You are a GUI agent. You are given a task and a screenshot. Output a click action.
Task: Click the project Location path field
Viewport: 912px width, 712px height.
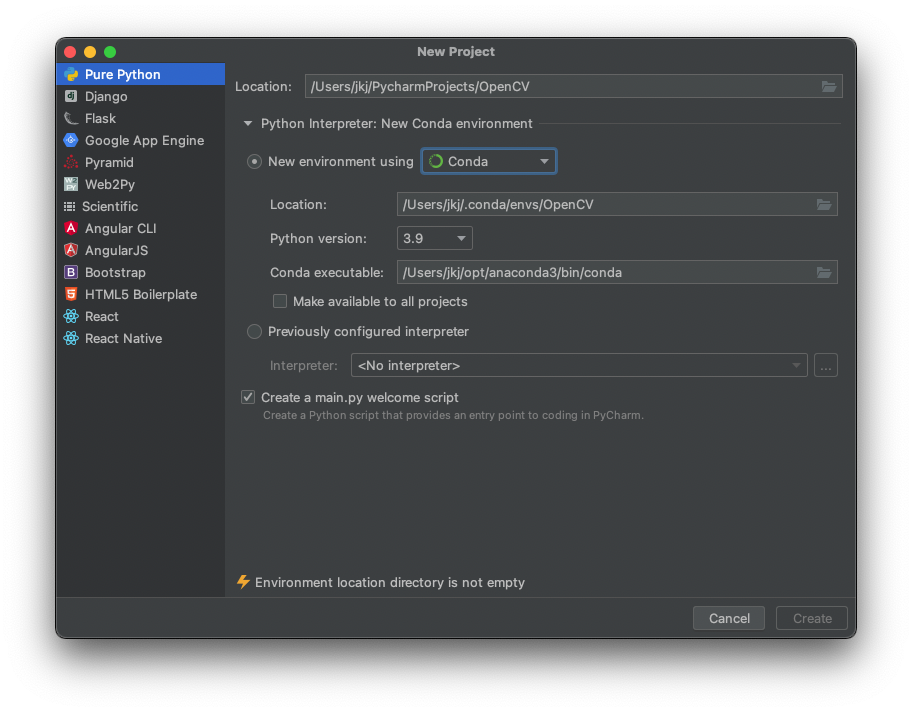tap(573, 87)
